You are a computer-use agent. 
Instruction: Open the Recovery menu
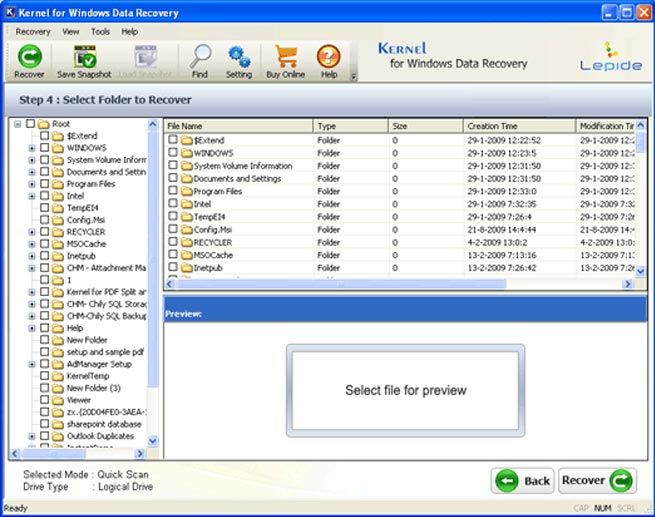[x=33, y=32]
